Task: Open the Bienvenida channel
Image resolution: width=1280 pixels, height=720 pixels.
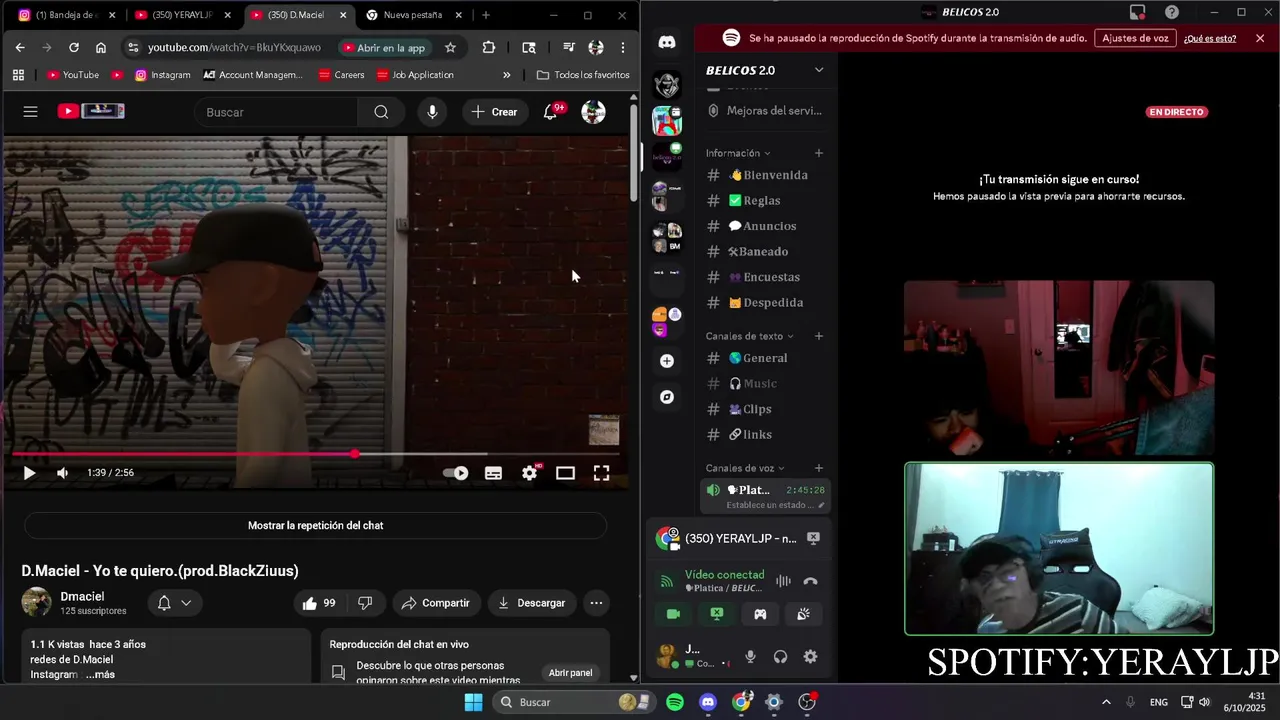Action: click(x=766, y=175)
